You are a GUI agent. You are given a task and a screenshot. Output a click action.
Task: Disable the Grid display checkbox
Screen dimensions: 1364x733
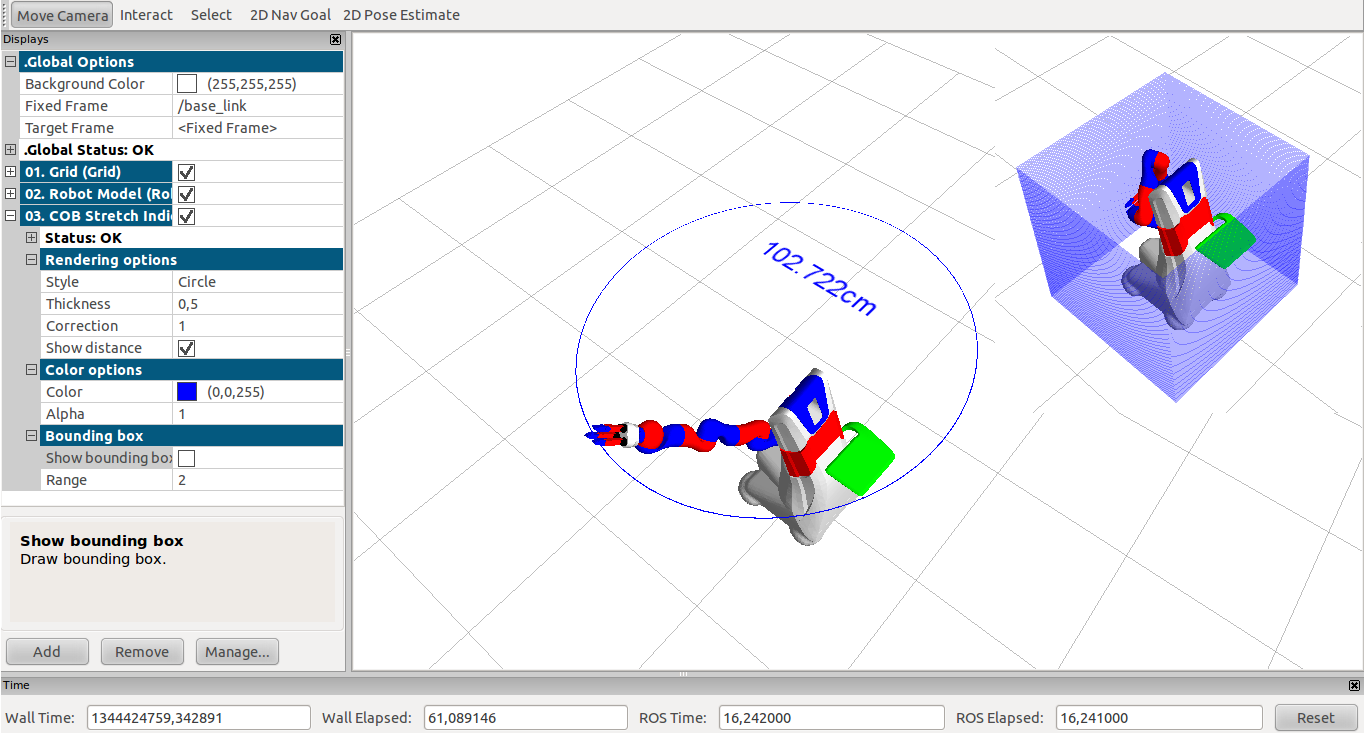point(186,172)
